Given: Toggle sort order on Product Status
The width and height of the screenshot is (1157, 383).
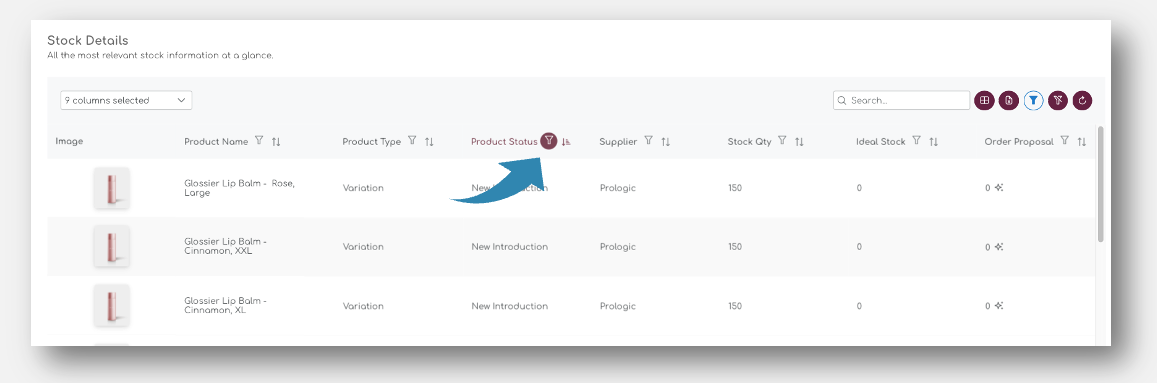Looking at the screenshot, I should pyautogui.click(x=566, y=142).
